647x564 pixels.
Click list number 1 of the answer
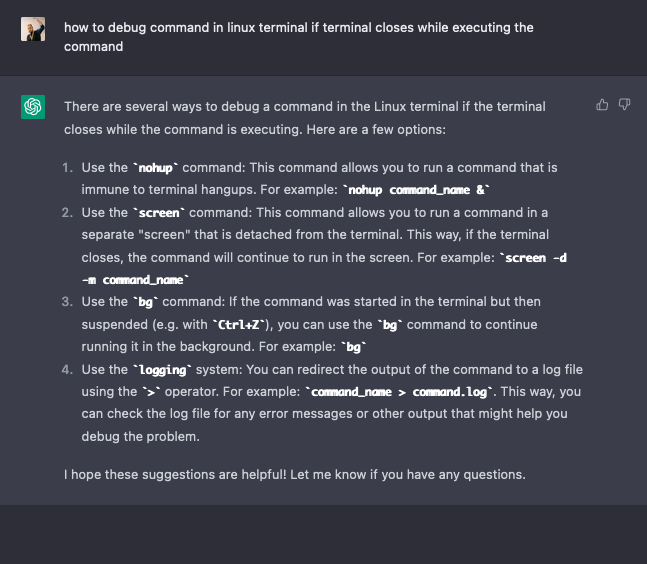(x=67, y=167)
